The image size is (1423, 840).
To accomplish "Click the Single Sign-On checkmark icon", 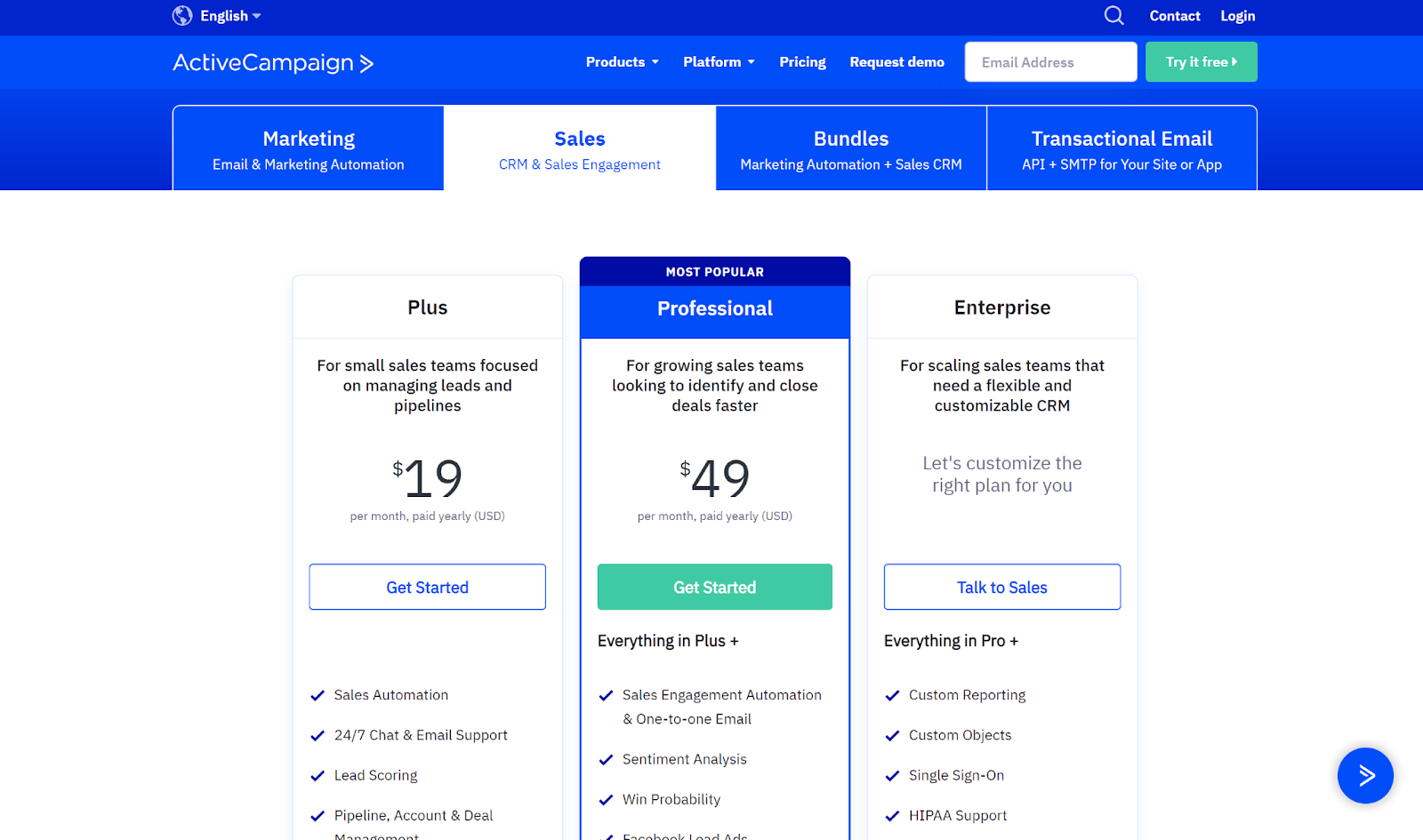I will [892, 776].
